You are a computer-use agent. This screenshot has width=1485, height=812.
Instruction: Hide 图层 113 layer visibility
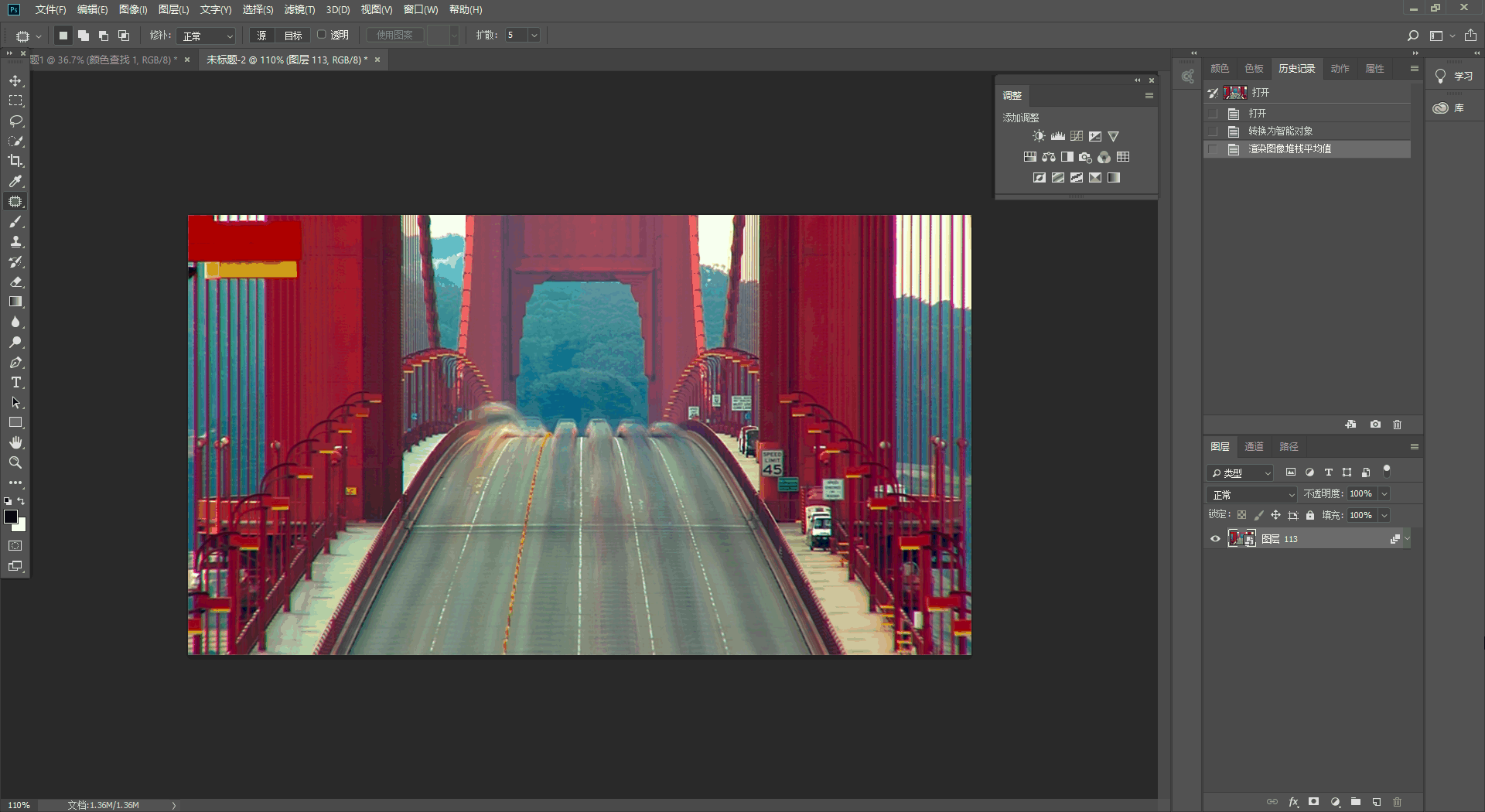[1215, 539]
